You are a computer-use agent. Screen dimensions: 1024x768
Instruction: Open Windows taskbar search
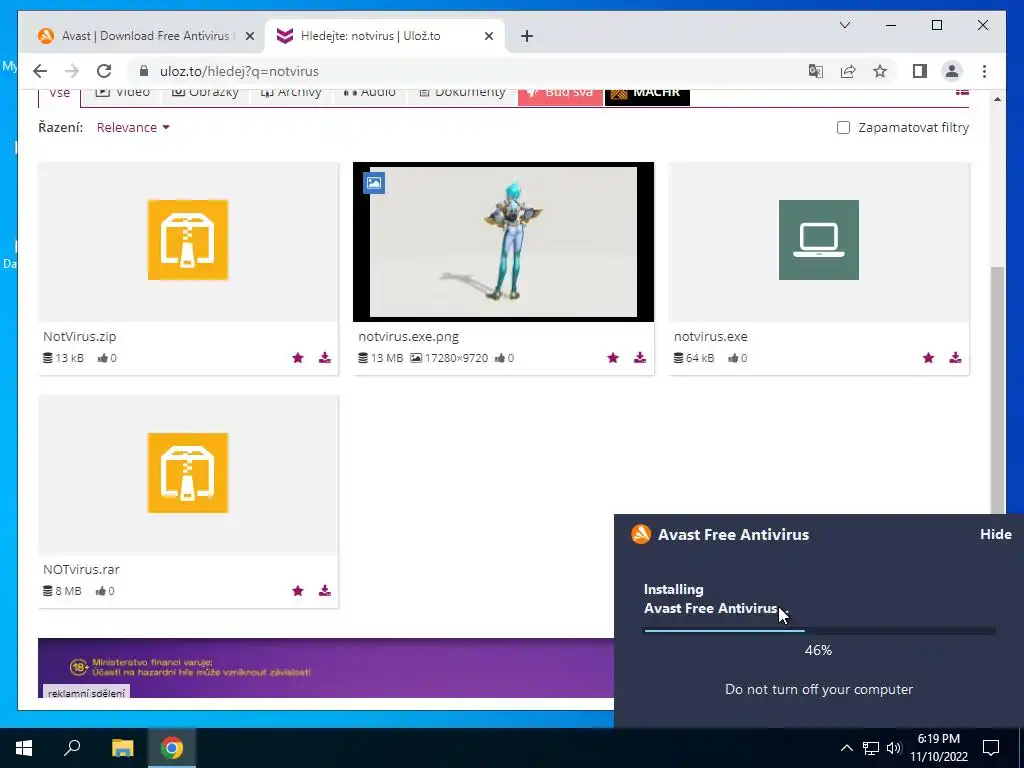(x=72, y=748)
